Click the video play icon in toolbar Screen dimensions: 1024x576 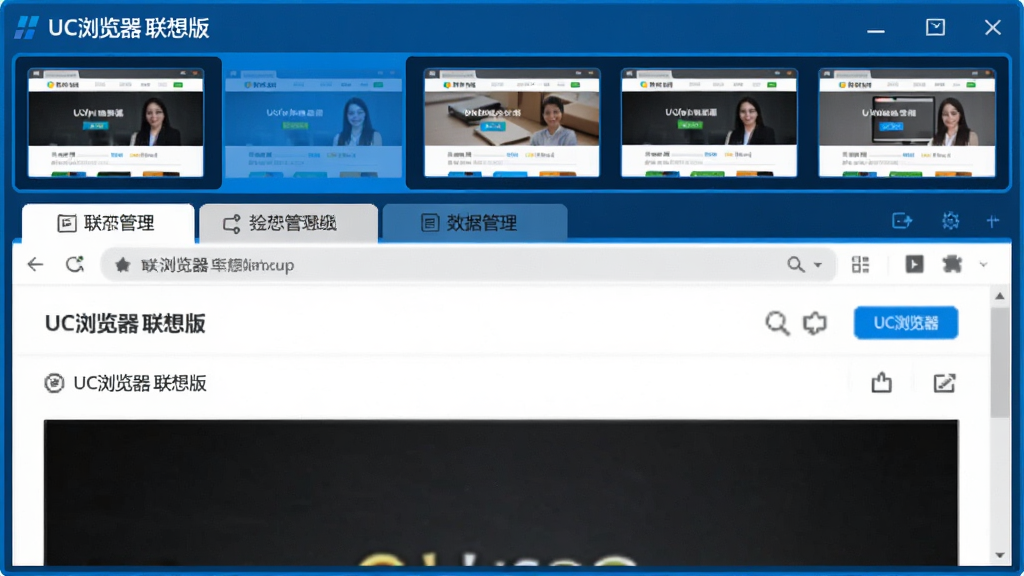[914, 264]
